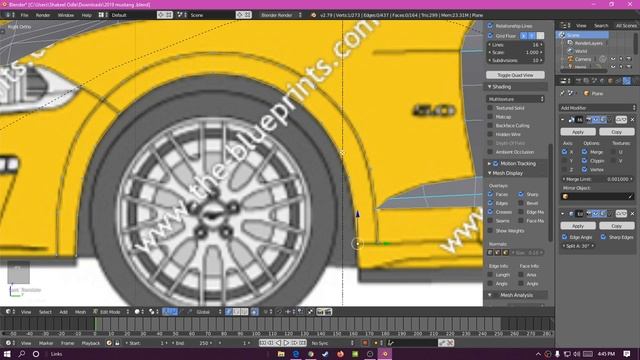Click the timeline play button
Screen dimensions: 640x360
286,343
